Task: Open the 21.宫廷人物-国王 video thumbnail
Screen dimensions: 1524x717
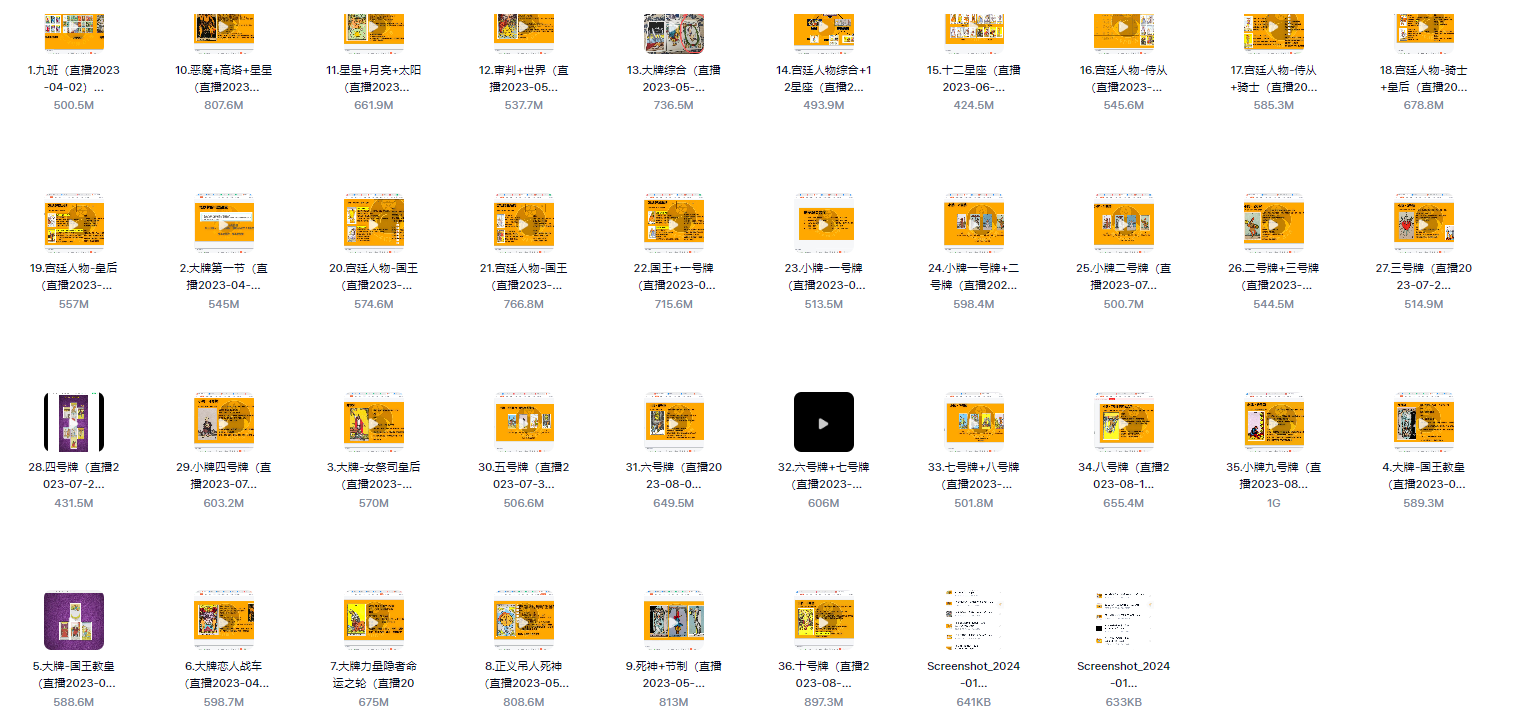Action: point(524,223)
